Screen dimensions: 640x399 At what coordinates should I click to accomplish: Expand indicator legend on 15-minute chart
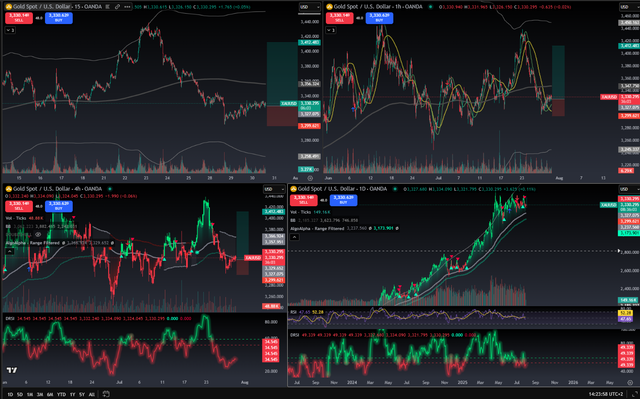coord(10,30)
